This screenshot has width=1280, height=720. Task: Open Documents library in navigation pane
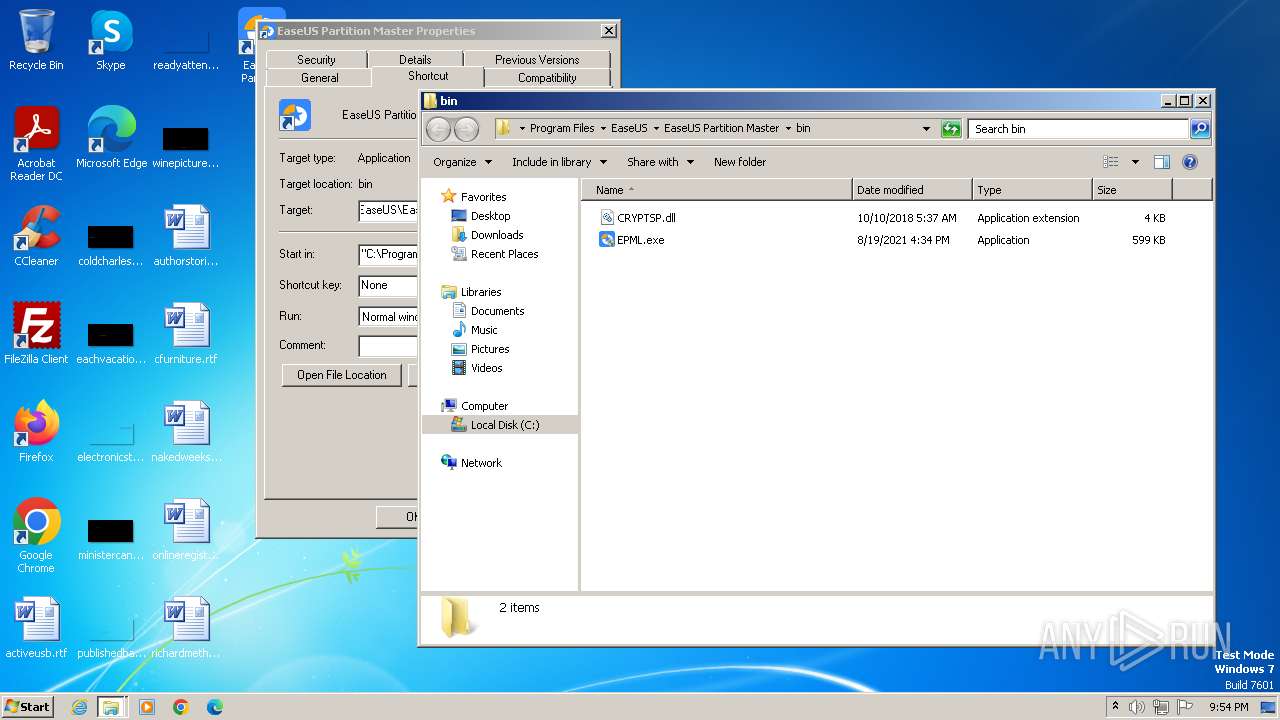point(488,311)
